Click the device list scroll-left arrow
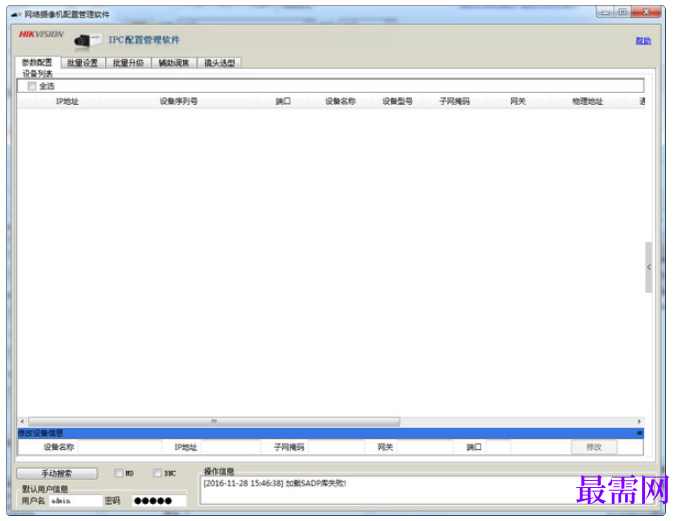 [x=22, y=421]
